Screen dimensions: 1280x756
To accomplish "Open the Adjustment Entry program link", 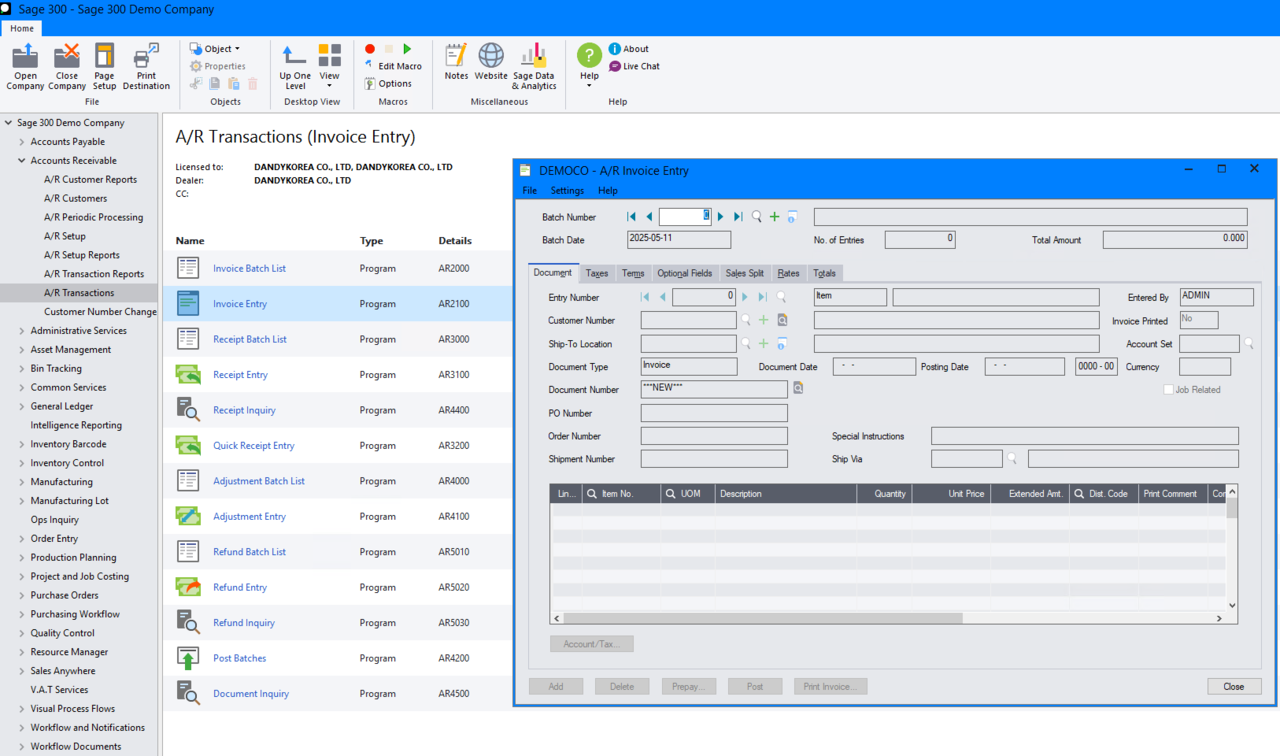I will point(249,517).
